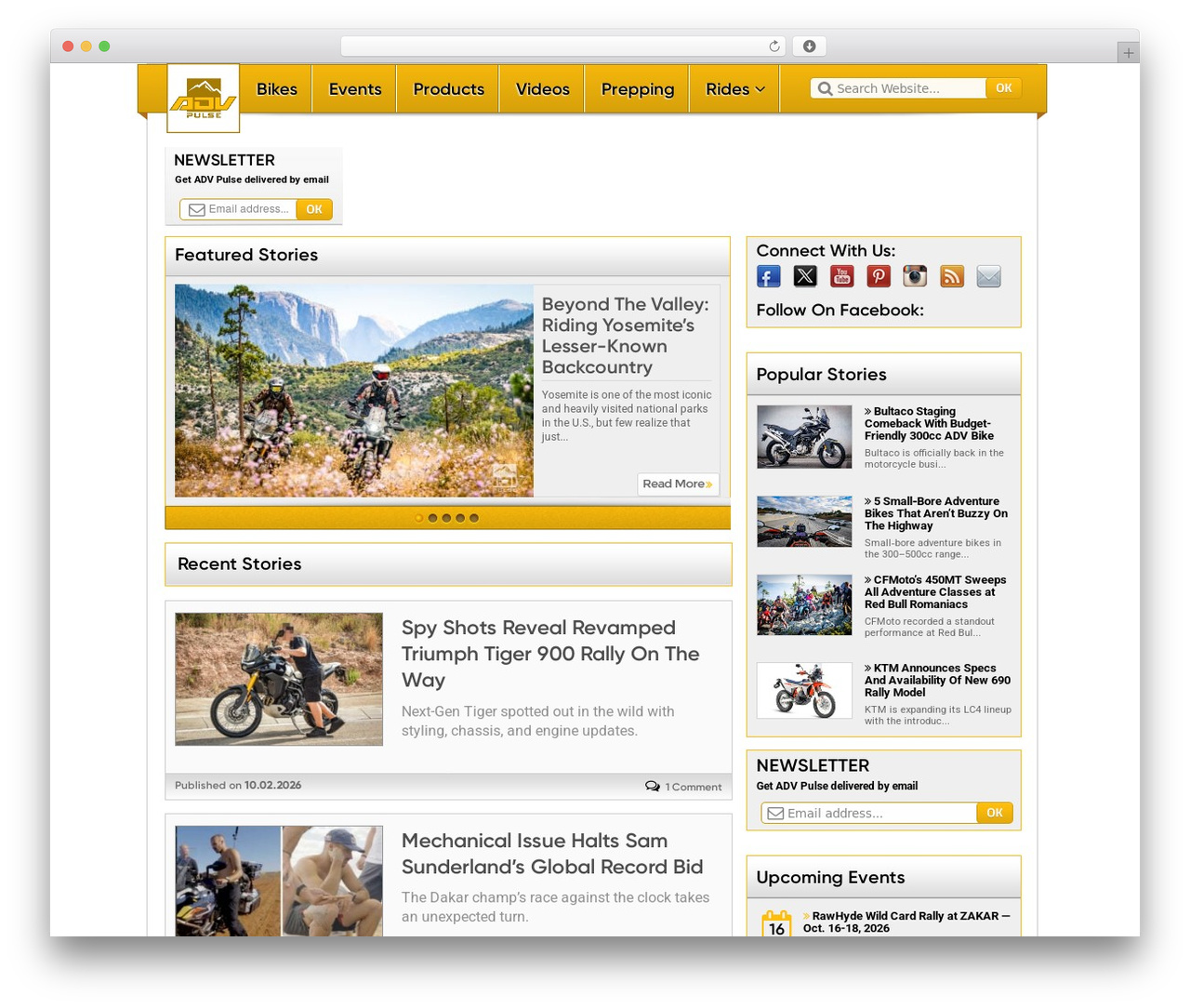The image size is (1190, 1008).
Task: Expand the Rides menu dropdown
Action: point(734,89)
